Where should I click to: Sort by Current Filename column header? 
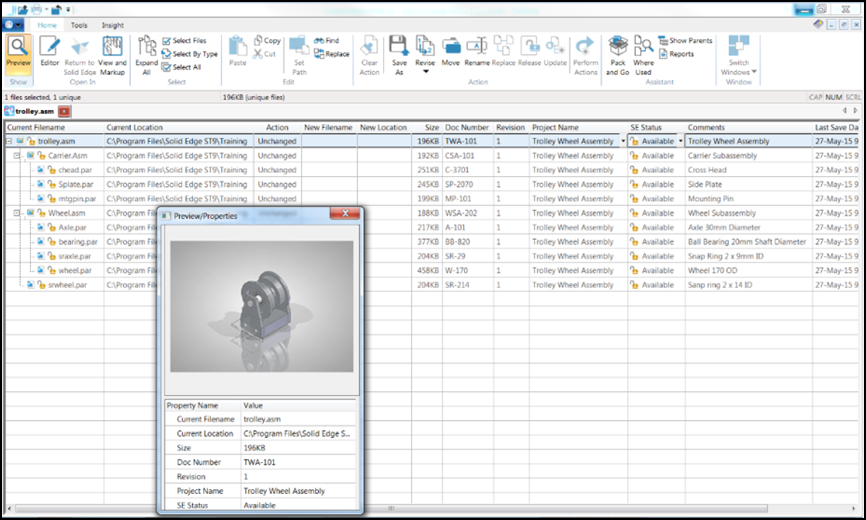click(55, 128)
